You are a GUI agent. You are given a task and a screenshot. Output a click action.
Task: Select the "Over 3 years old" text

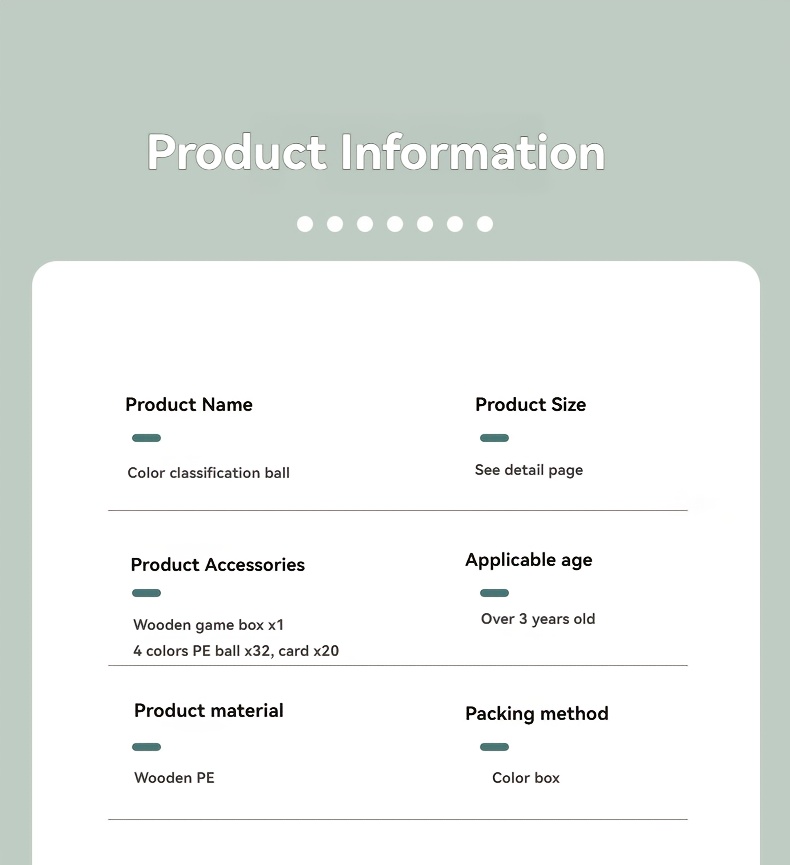tap(538, 619)
